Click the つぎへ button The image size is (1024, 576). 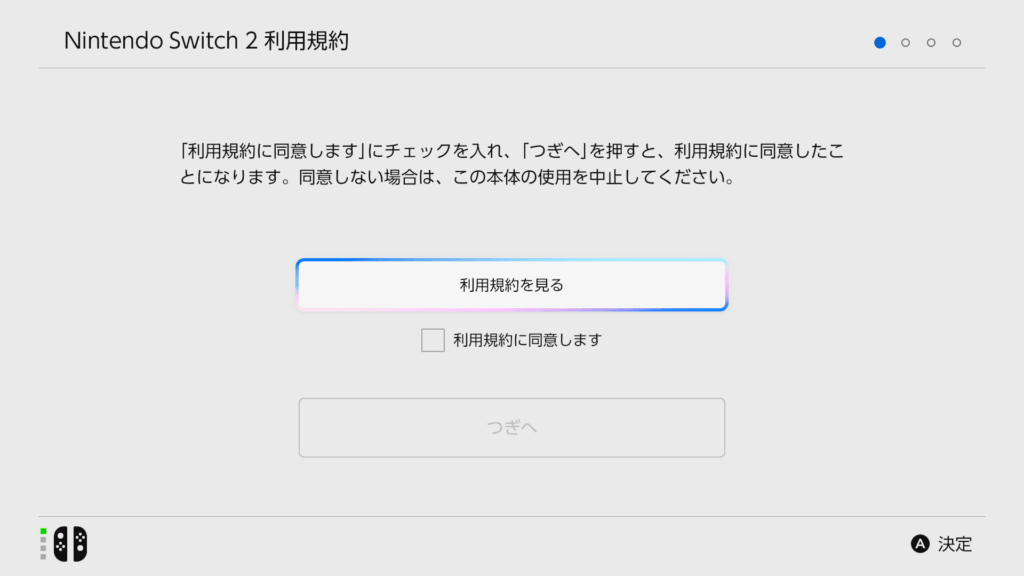point(512,428)
